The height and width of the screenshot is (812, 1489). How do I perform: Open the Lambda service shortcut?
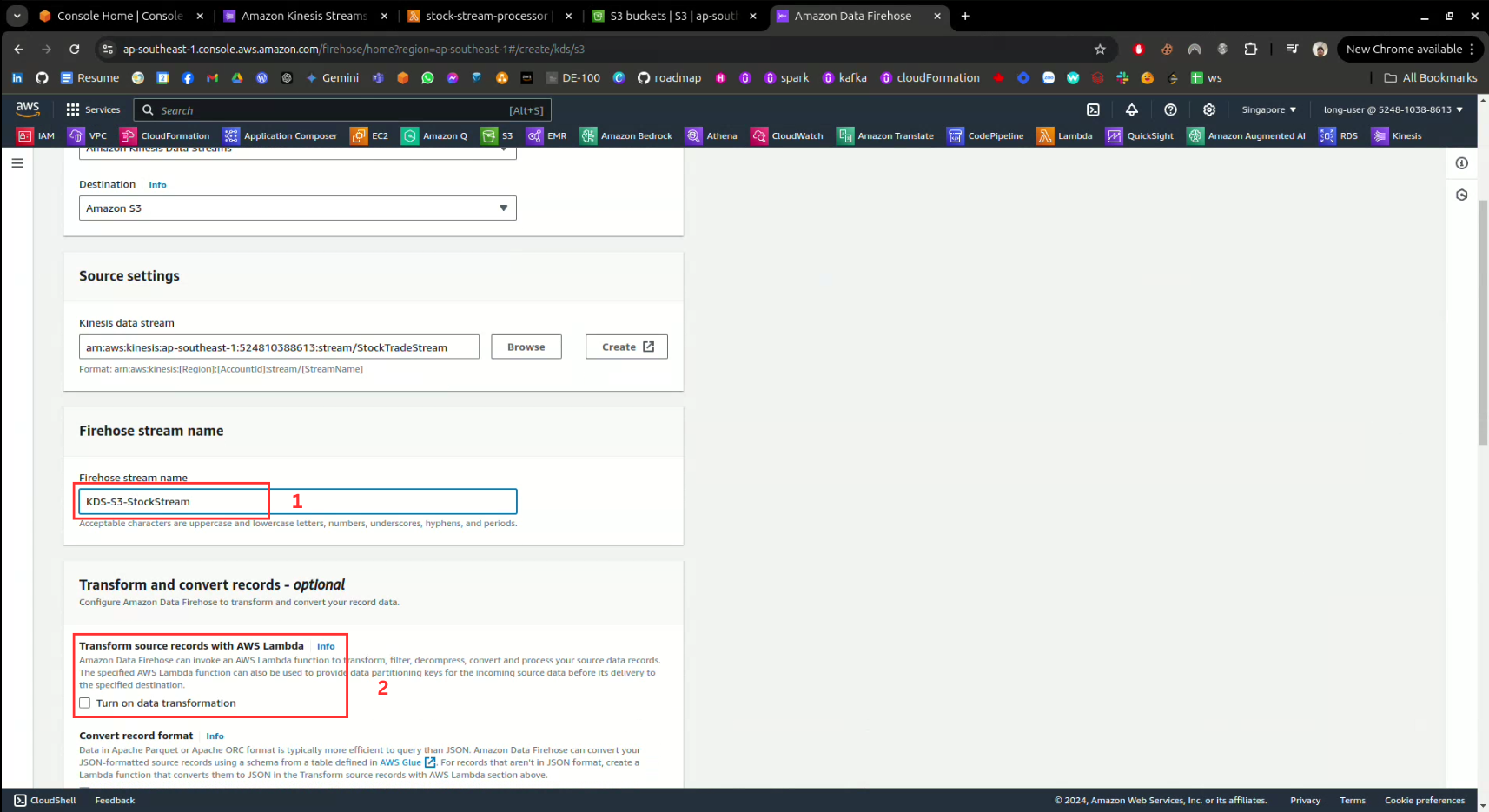[1064, 135]
